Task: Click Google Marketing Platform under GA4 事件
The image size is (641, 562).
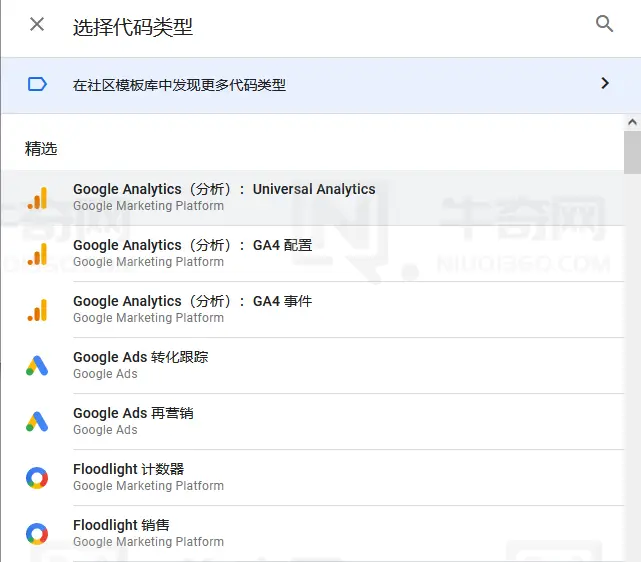Action: pos(148,318)
